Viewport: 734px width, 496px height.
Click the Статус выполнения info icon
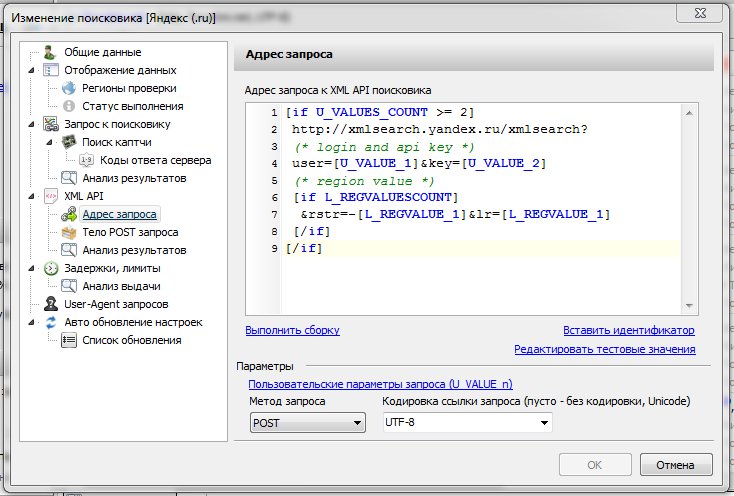click(x=69, y=106)
